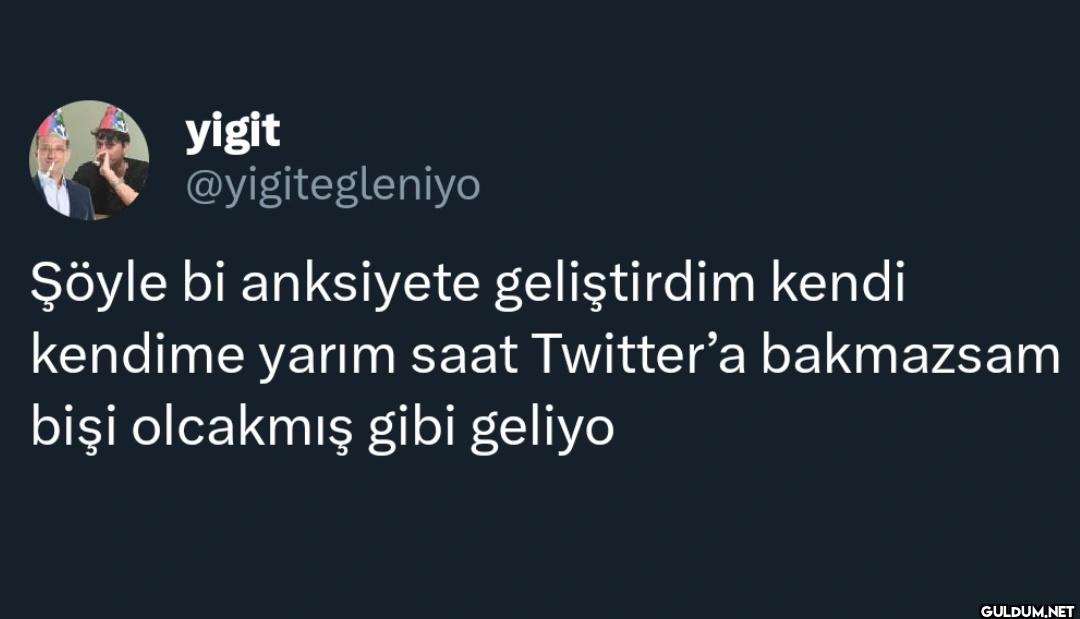Select the word saat in tweet text
This screenshot has height=619, width=1080.
(x=464, y=357)
